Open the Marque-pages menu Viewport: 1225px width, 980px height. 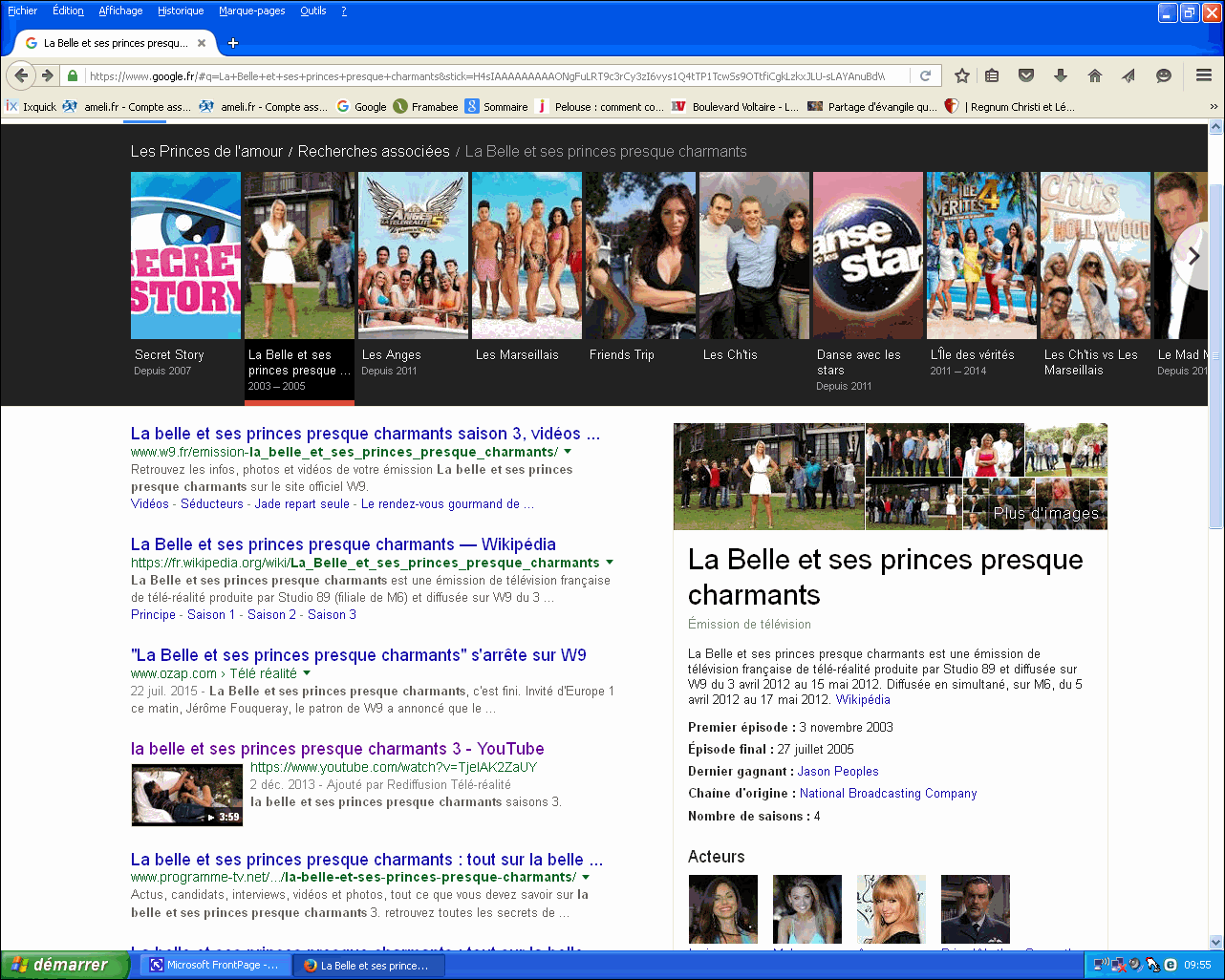252,11
